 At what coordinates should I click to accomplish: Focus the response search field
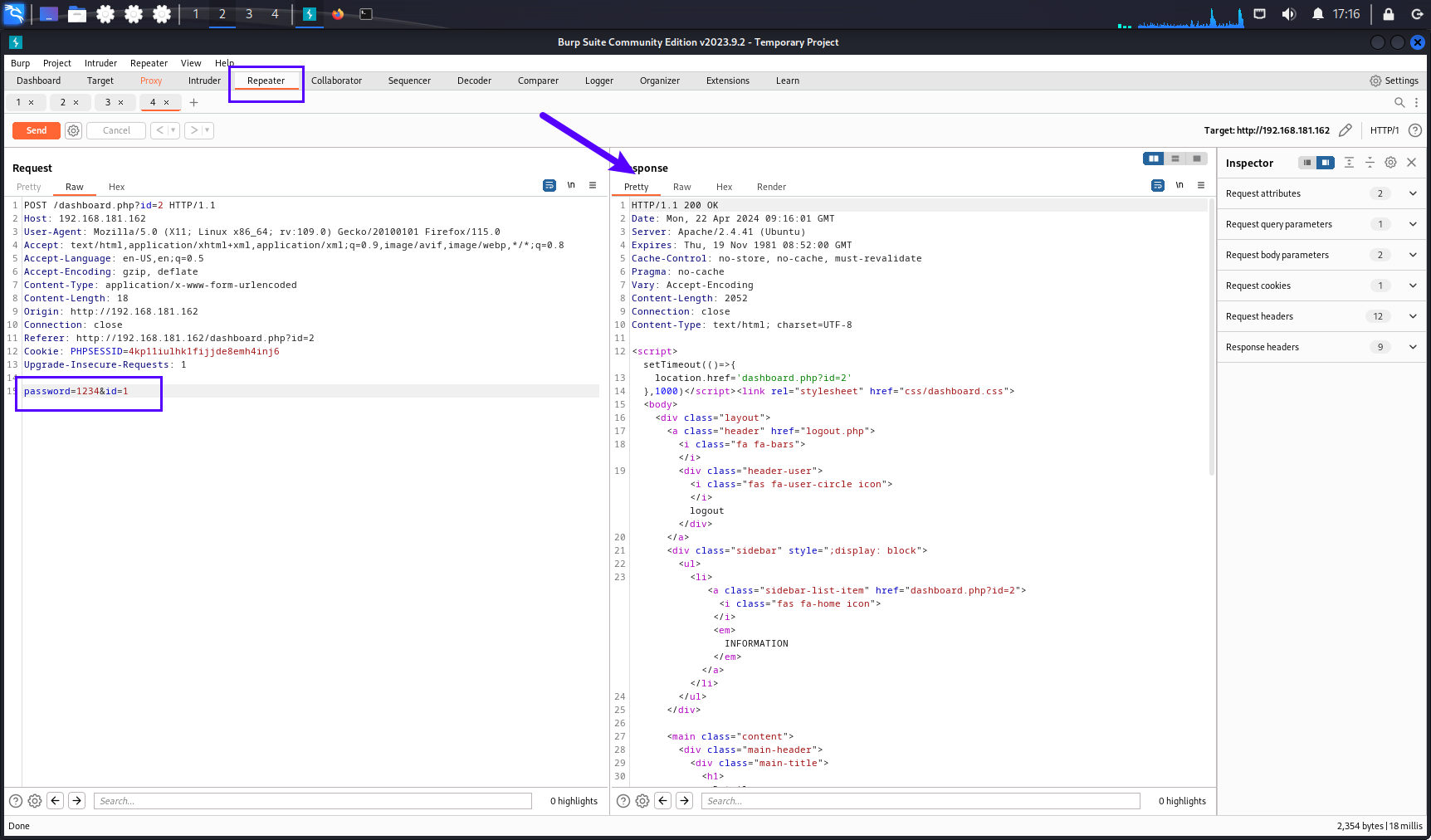921,801
